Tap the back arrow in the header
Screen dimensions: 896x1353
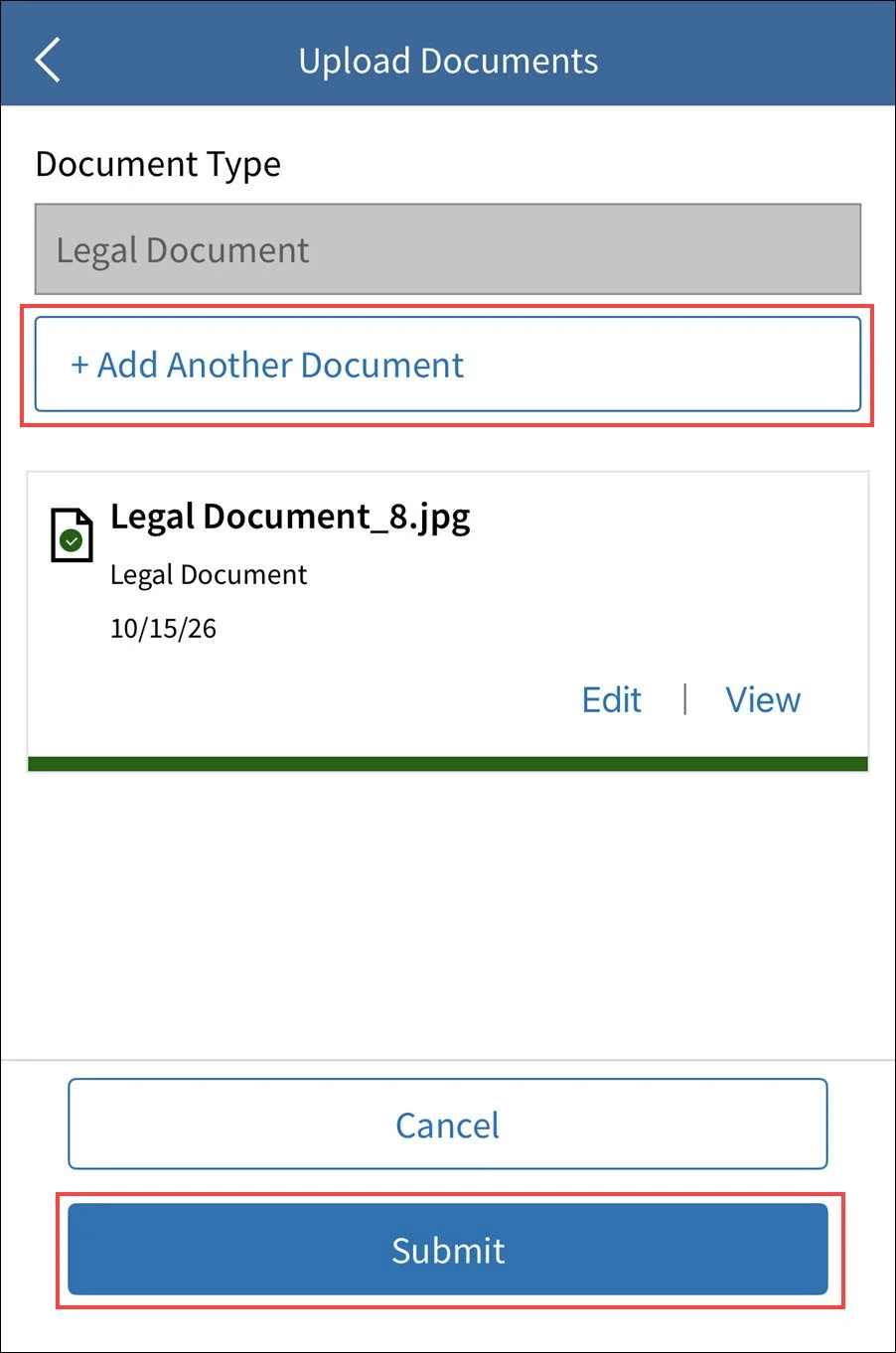click(48, 60)
